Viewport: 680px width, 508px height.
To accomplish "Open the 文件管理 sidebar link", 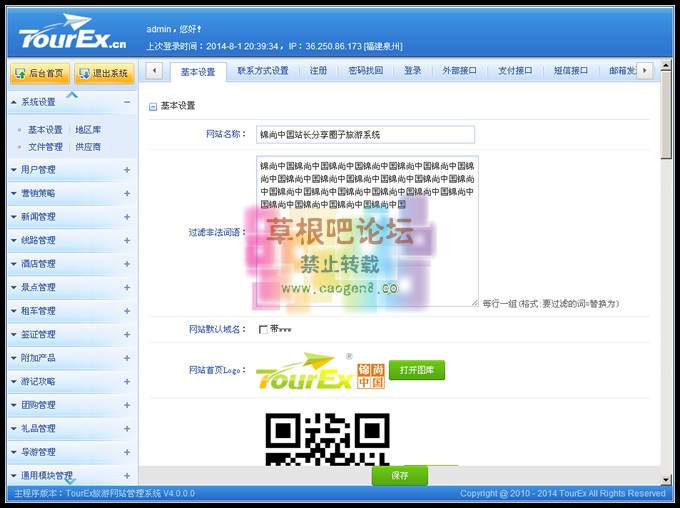I will 45,146.
